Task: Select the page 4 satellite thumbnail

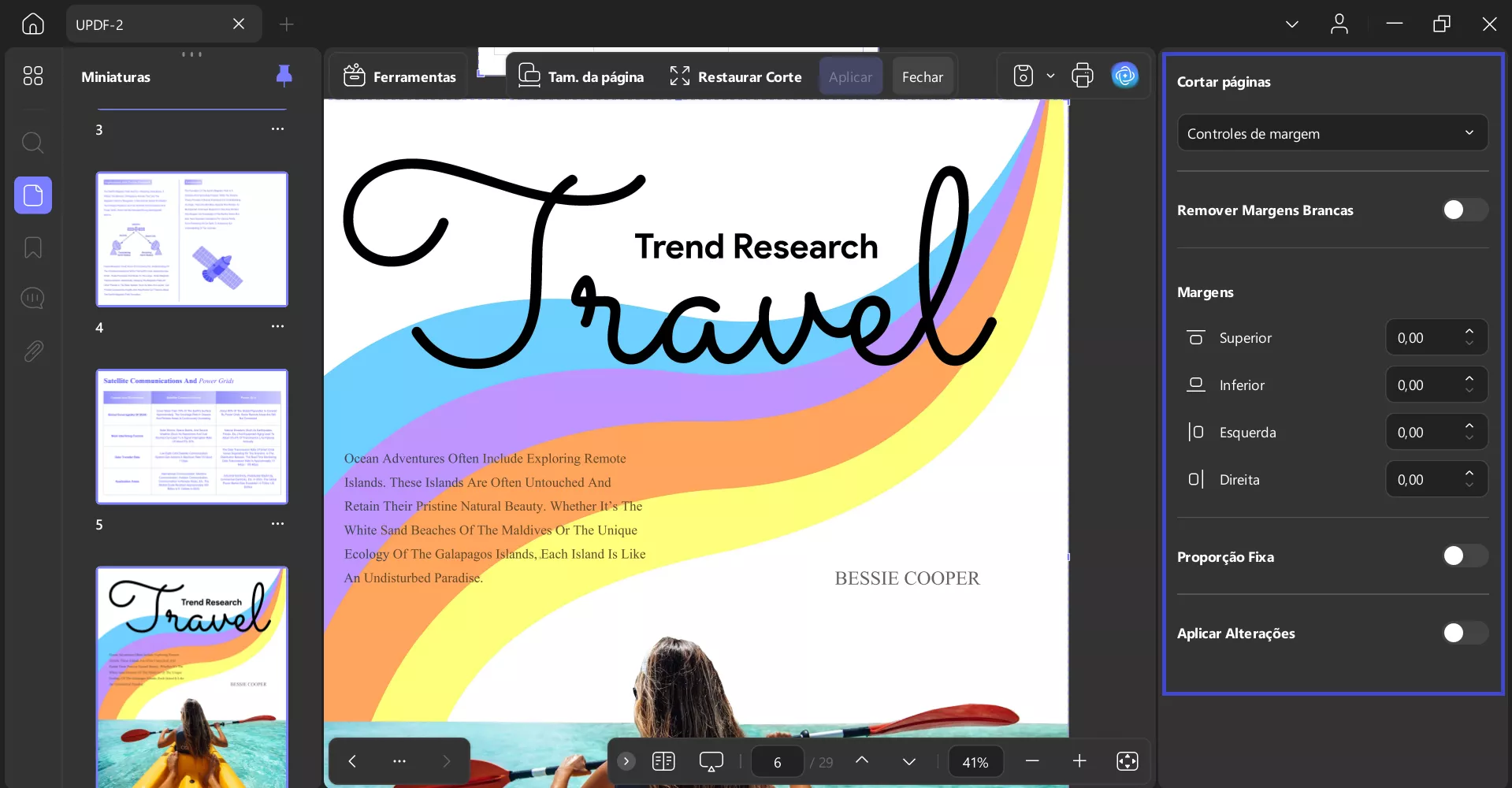Action: [192, 240]
